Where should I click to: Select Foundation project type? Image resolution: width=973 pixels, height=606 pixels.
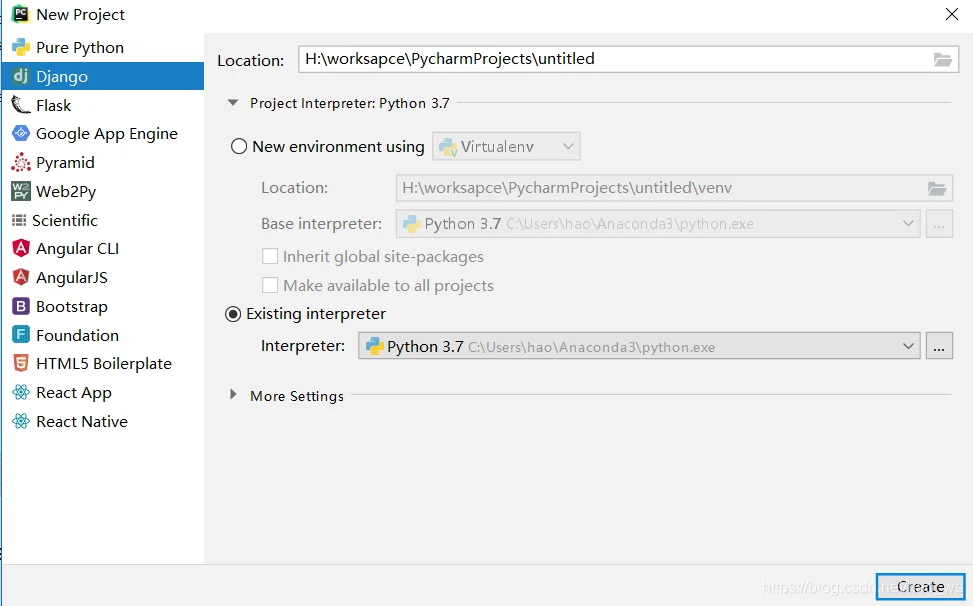click(78, 335)
